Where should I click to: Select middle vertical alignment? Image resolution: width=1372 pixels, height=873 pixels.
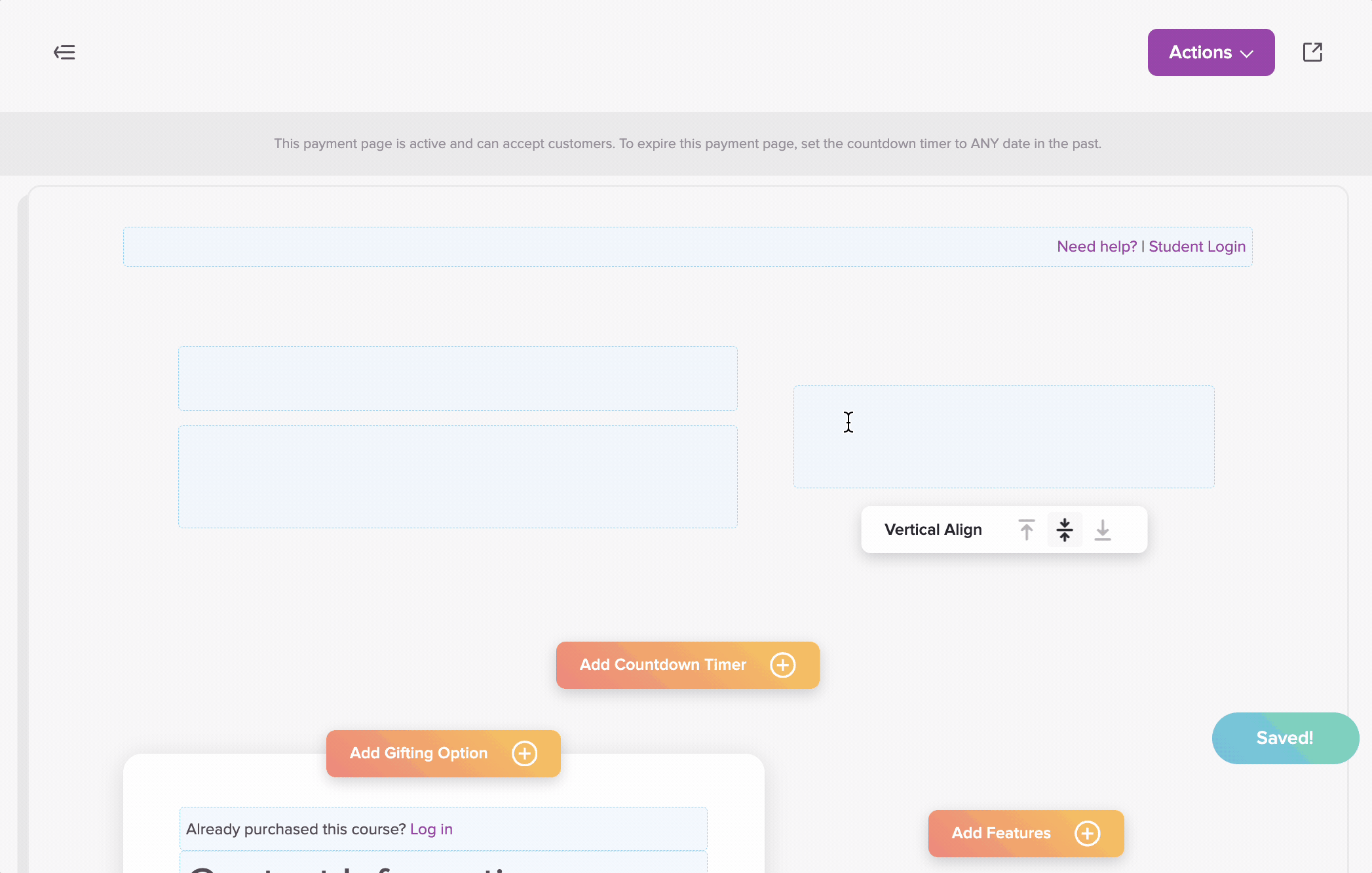click(x=1065, y=530)
